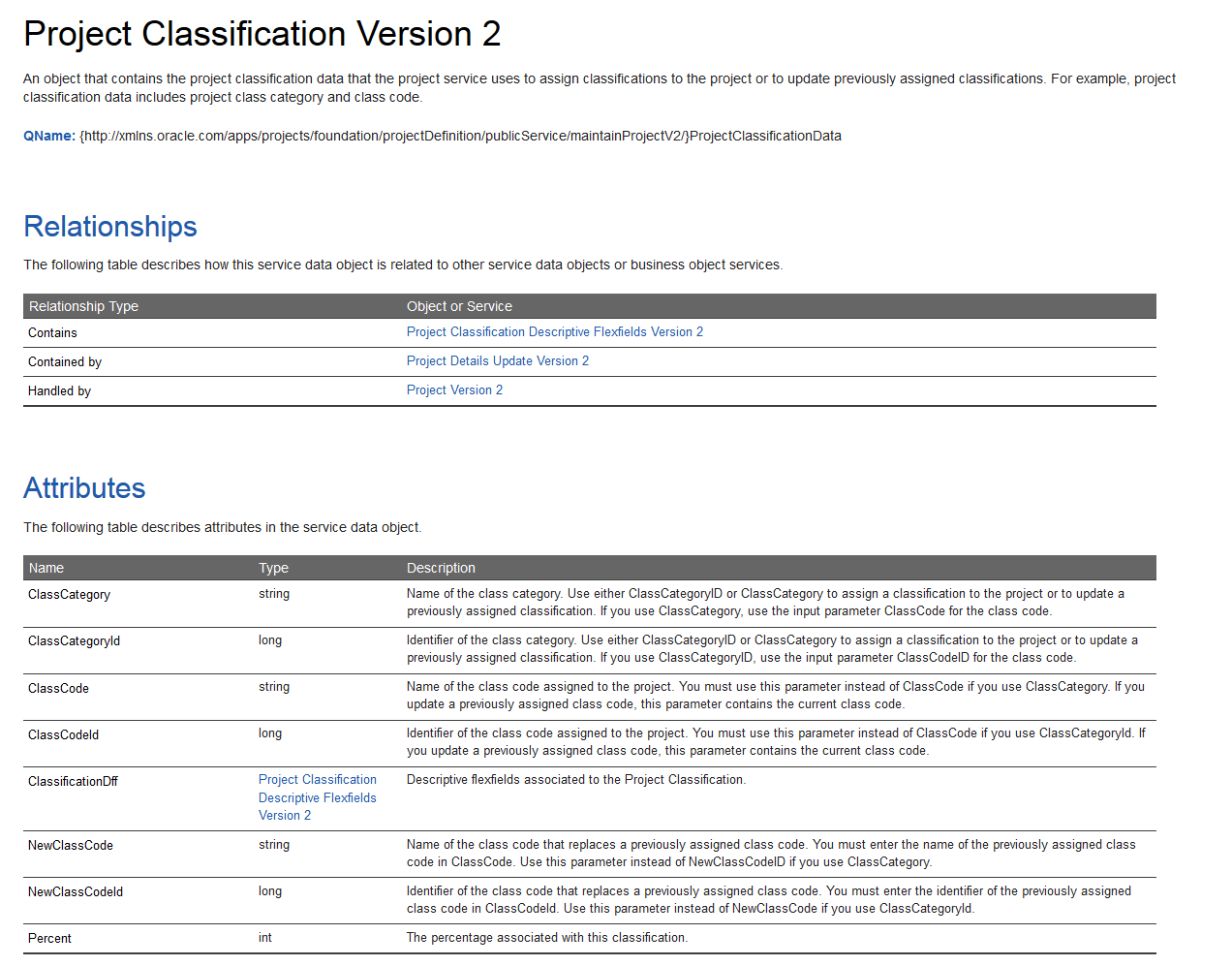Image resolution: width=1232 pixels, height=966 pixels.
Task: Click the Descriptive flexfields associated description text
Action: point(576,780)
